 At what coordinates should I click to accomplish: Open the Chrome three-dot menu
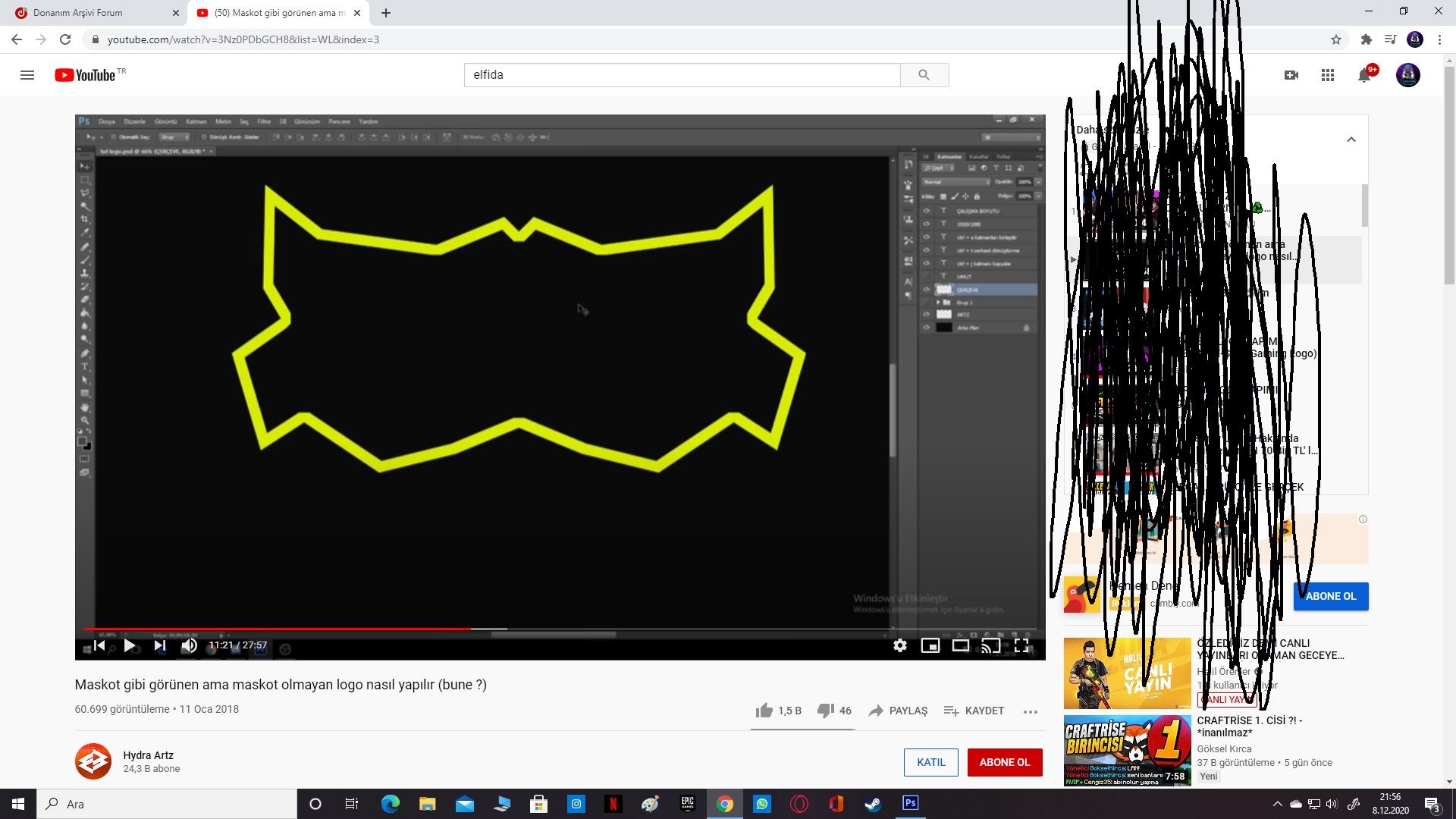(1439, 39)
